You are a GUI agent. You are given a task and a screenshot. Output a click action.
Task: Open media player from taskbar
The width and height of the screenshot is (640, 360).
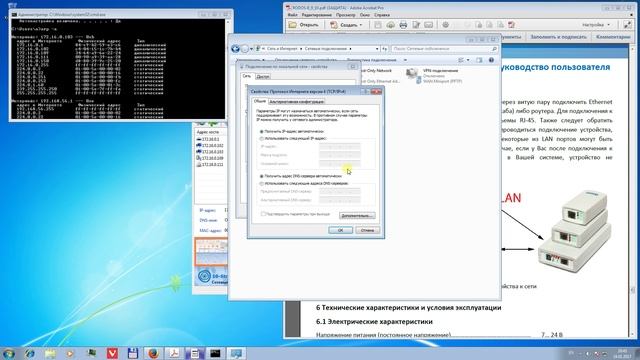[71, 353]
